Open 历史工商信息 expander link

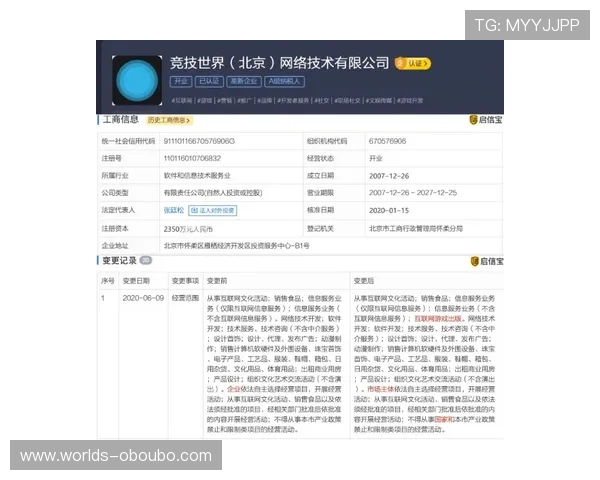coord(169,120)
